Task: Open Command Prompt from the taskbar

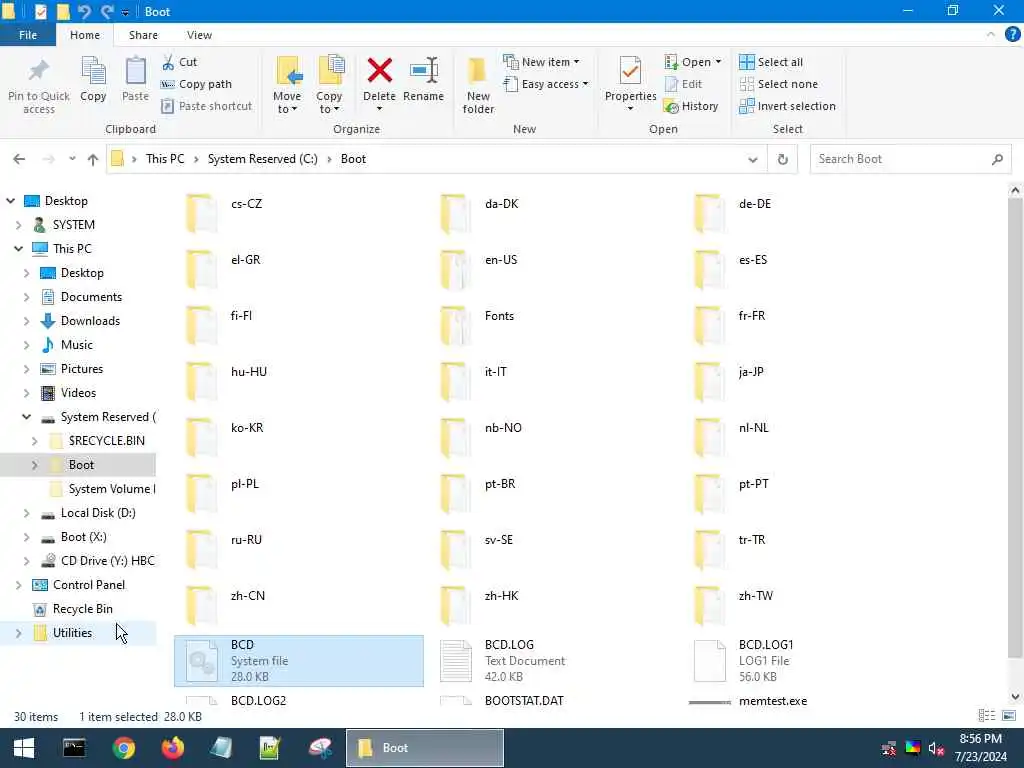Action: [x=74, y=748]
